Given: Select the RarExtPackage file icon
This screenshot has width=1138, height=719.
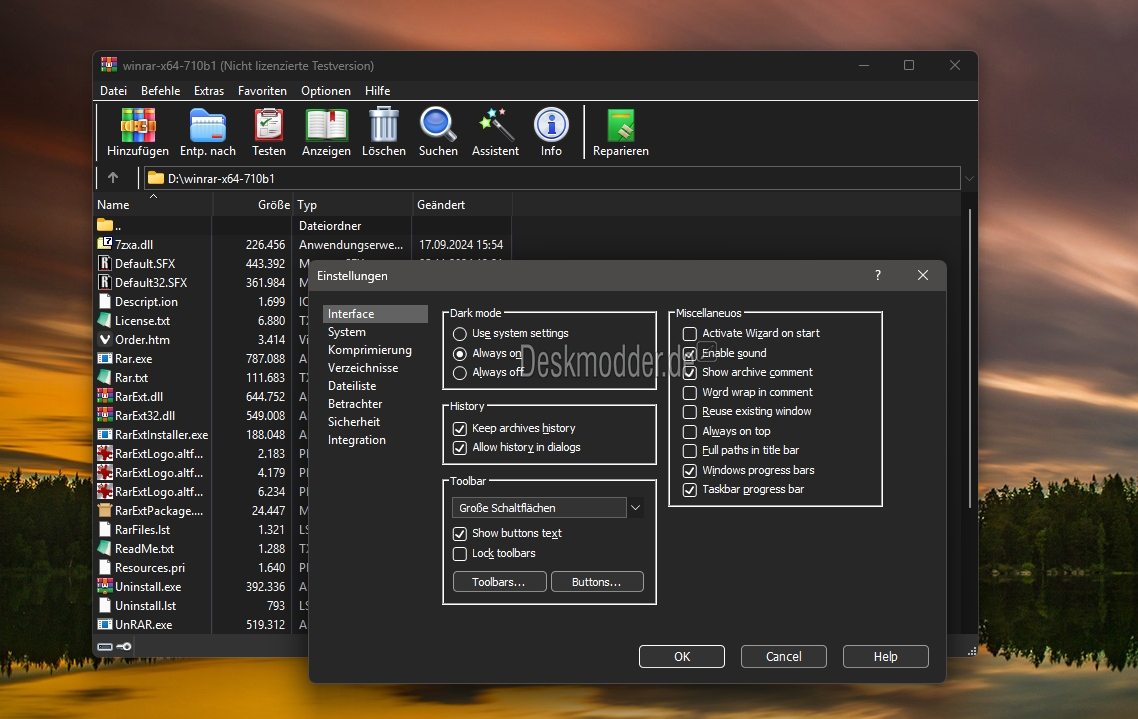Looking at the screenshot, I should [x=105, y=510].
